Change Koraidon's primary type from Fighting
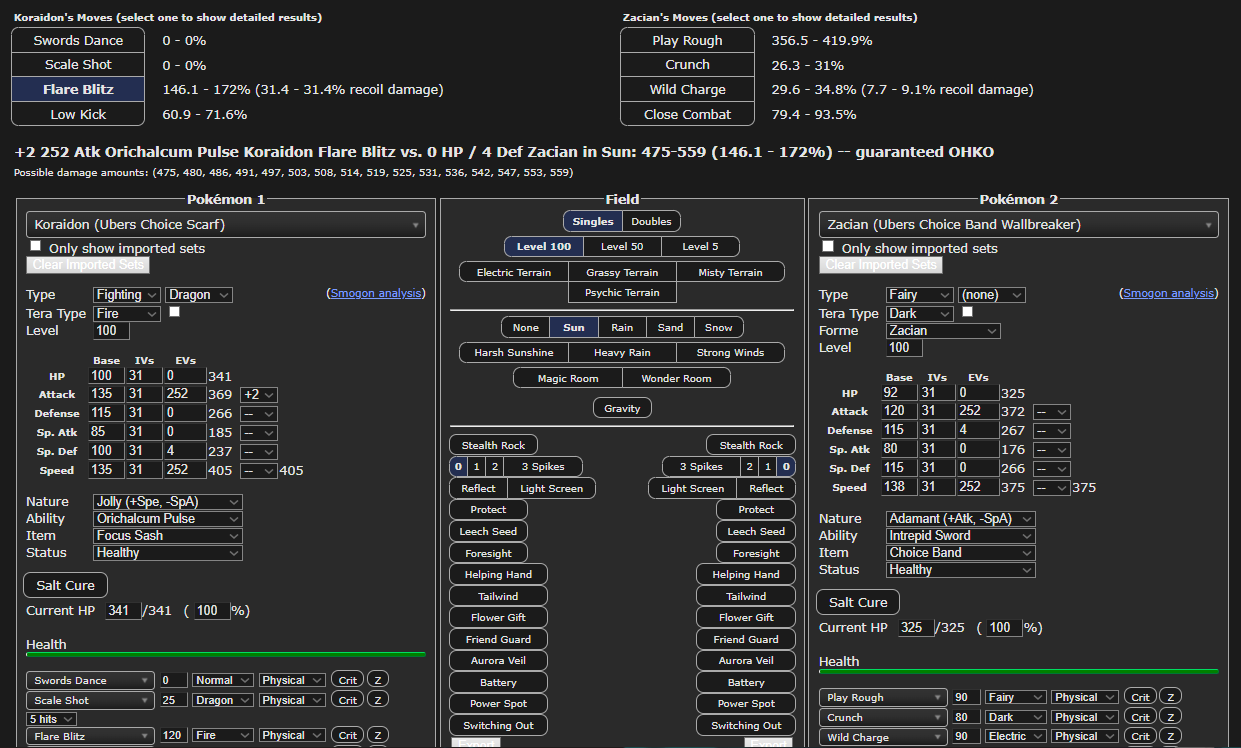 (x=127, y=295)
